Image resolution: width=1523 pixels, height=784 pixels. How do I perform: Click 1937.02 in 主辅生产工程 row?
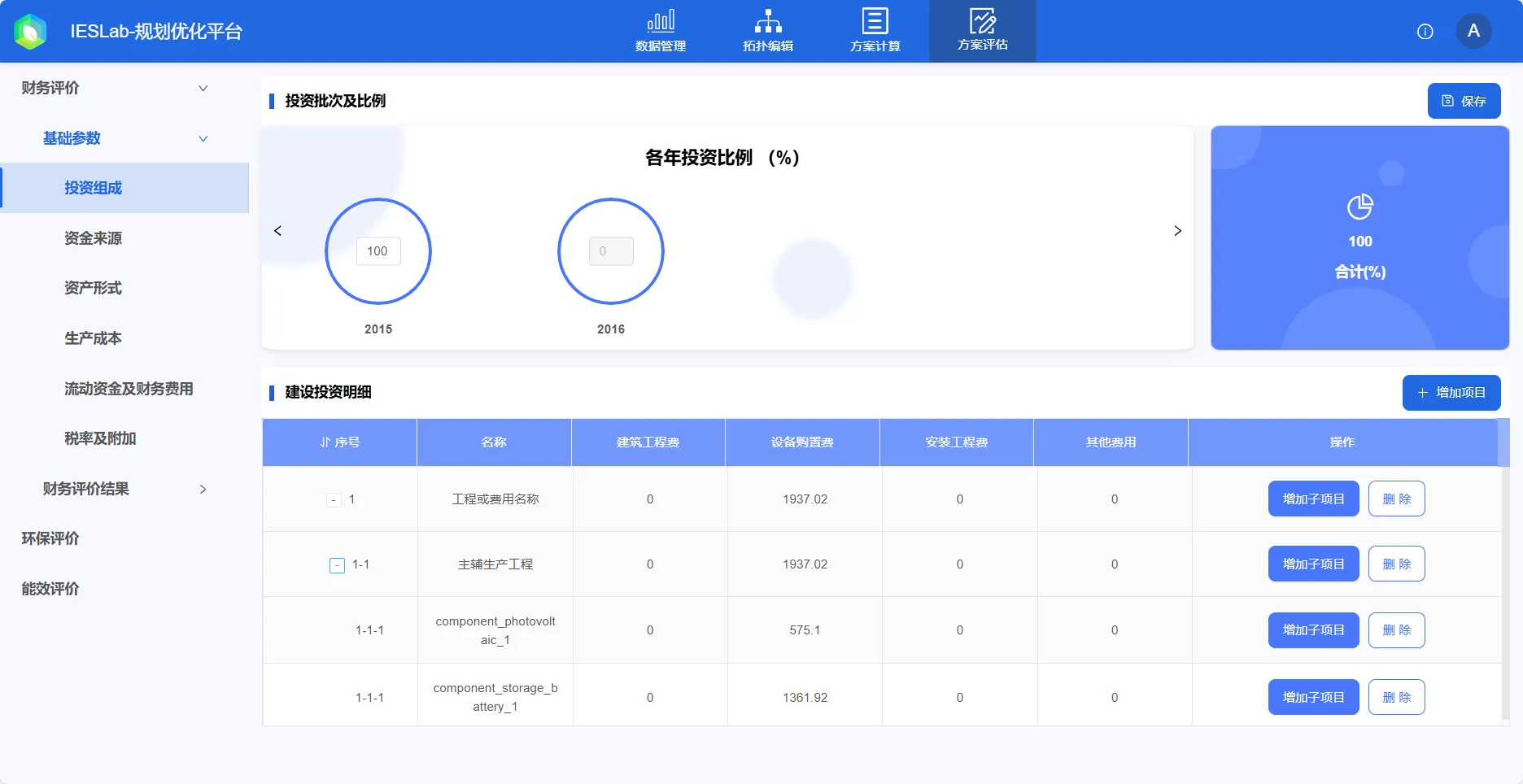click(x=805, y=564)
